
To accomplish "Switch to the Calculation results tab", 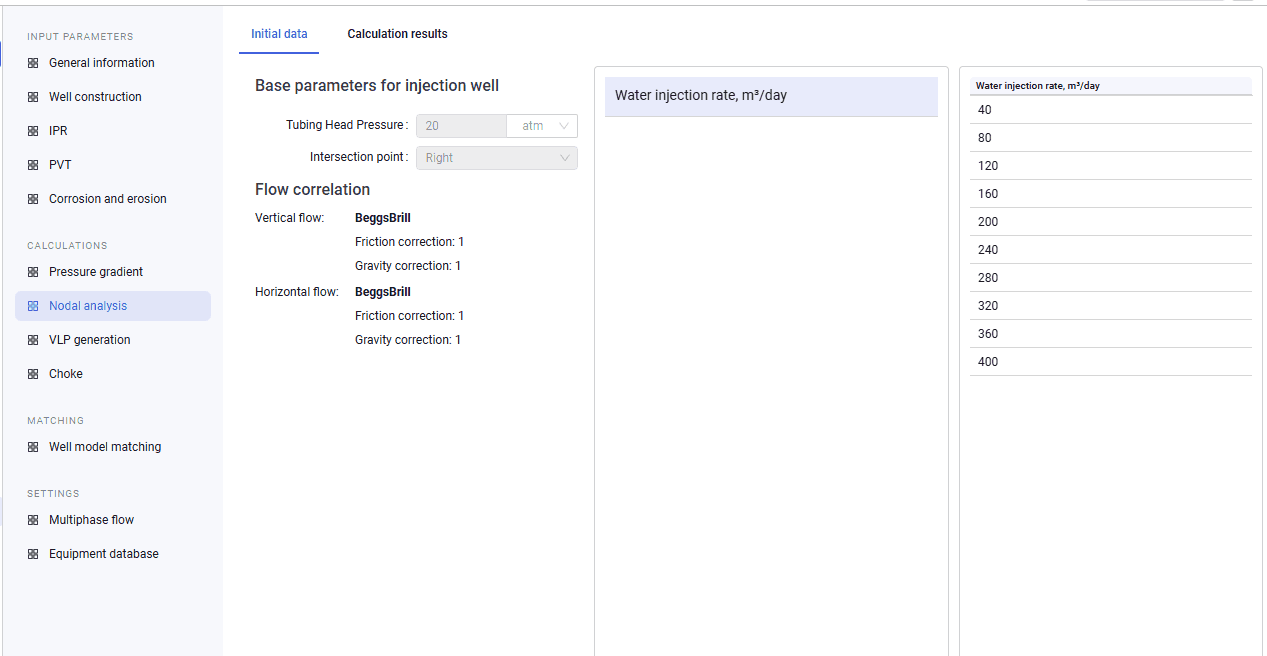I will (397, 34).
